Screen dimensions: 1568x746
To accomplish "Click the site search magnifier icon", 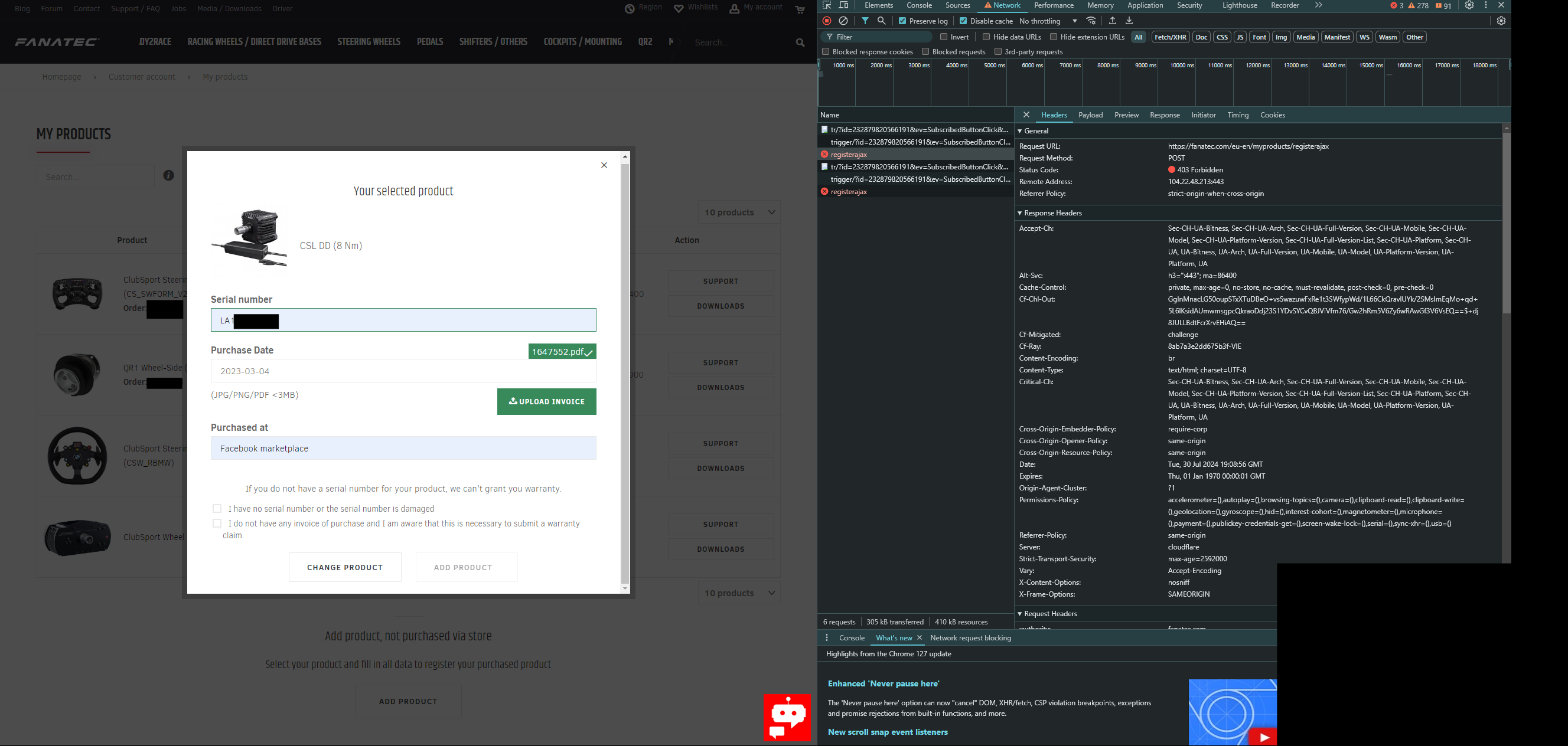I will click(800, 42).
